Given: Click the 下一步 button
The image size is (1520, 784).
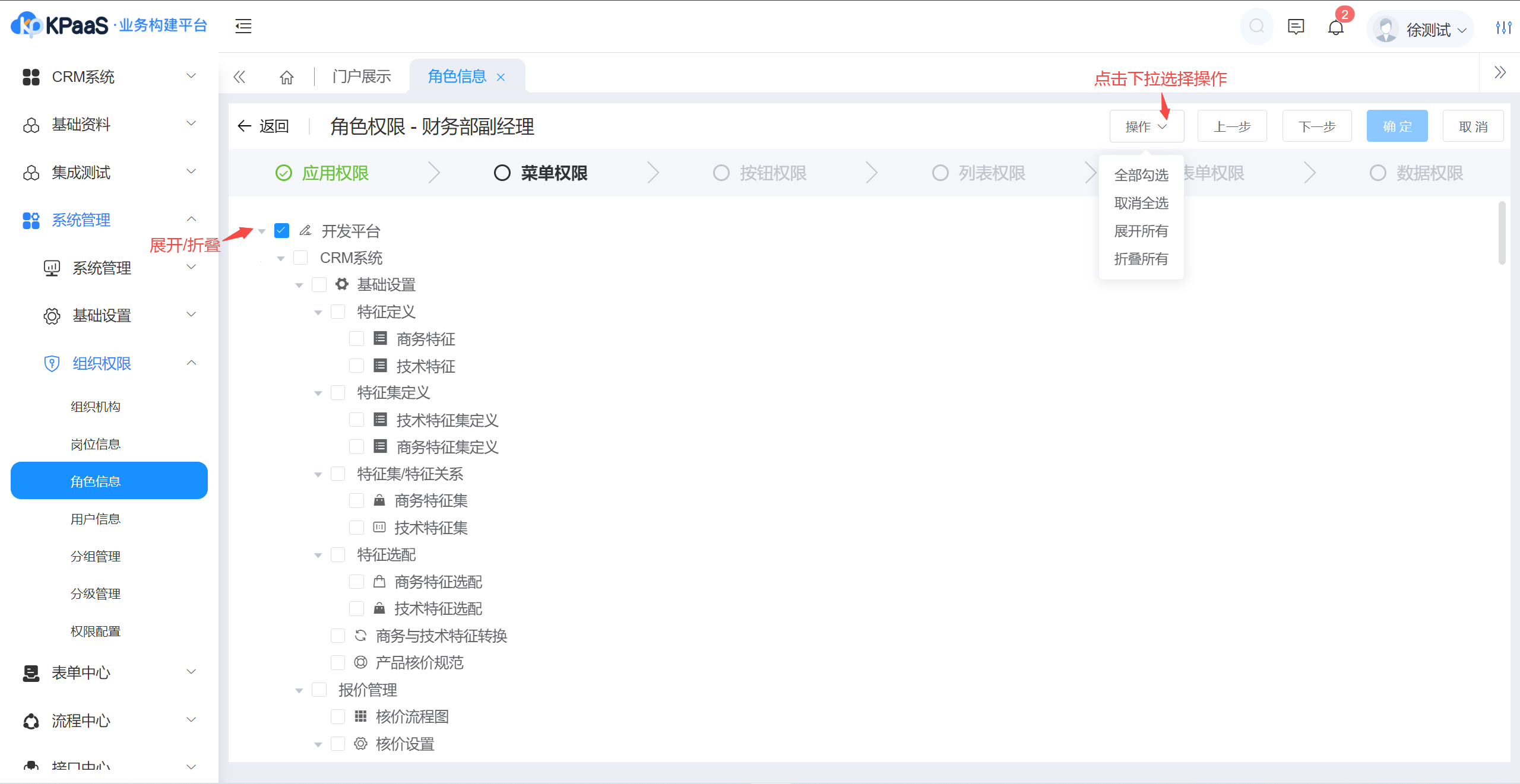Looking at the screenshot, I should click(x=1316, y=126).
